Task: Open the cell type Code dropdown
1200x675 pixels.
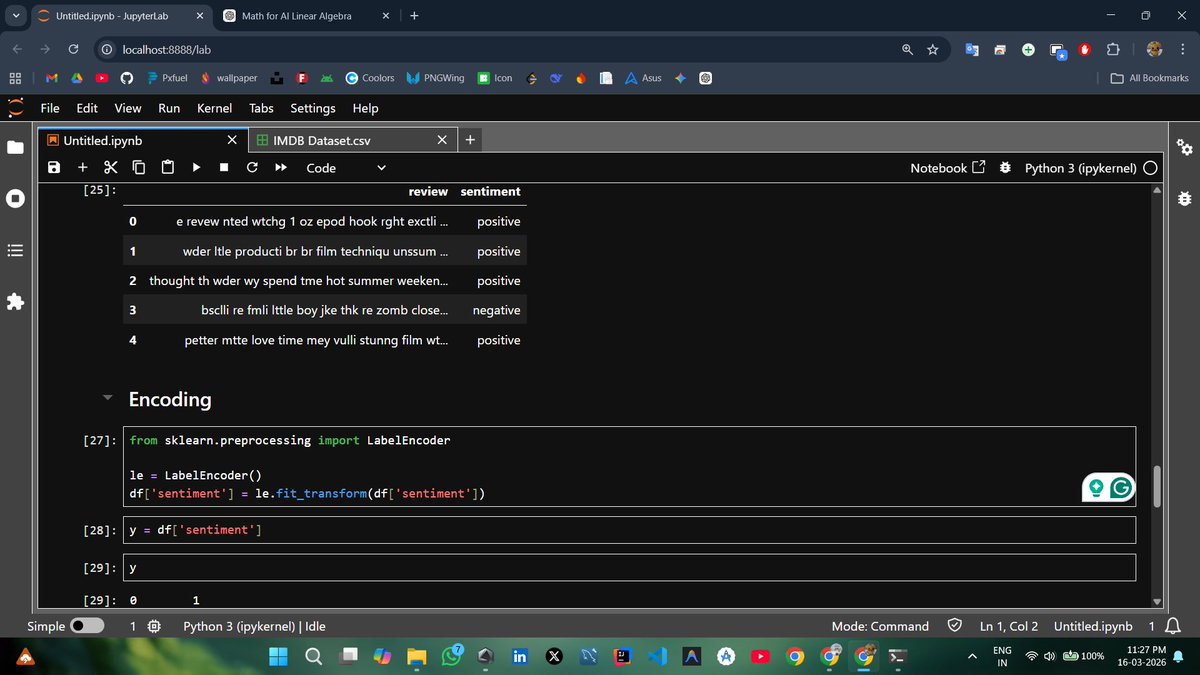Action: (x=346, y=168)
